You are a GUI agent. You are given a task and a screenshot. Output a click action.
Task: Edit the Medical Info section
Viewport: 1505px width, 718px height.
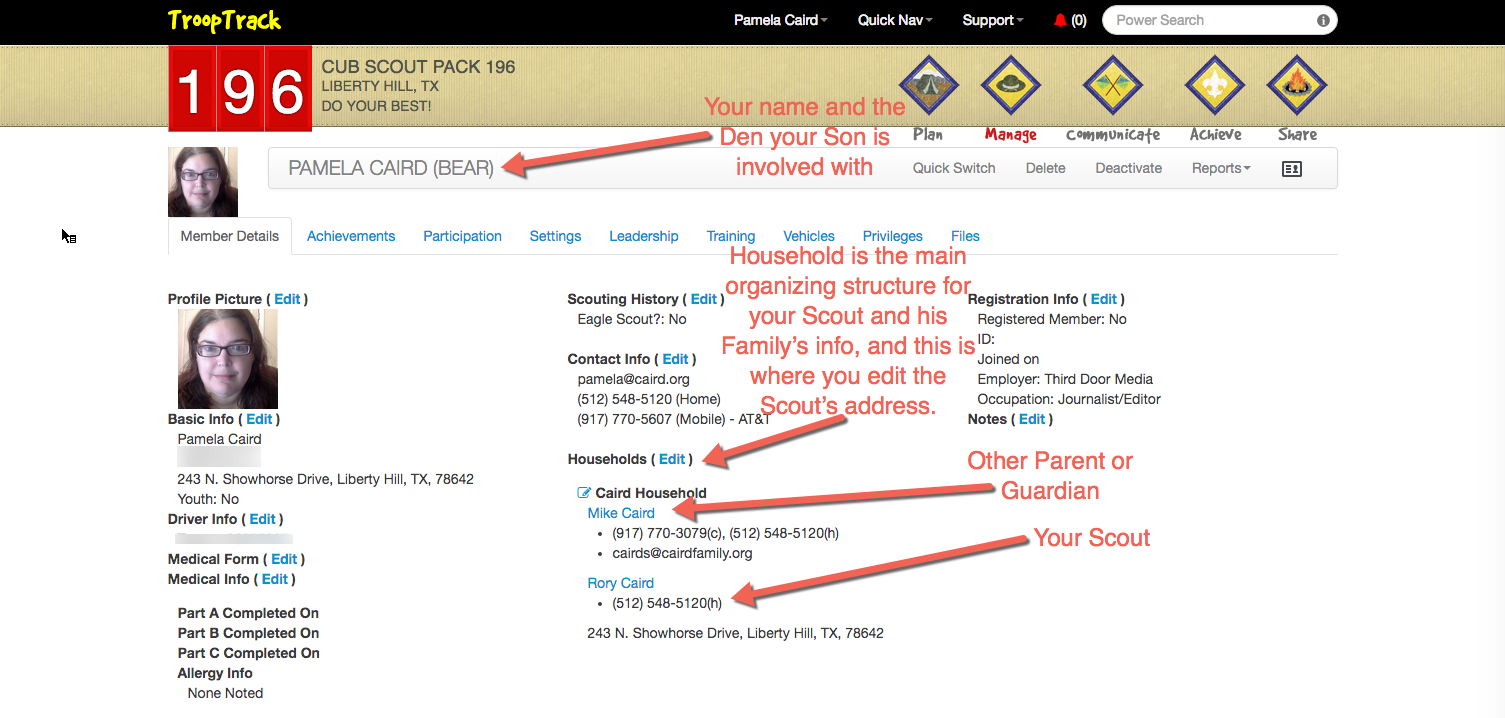click(274, 579)
